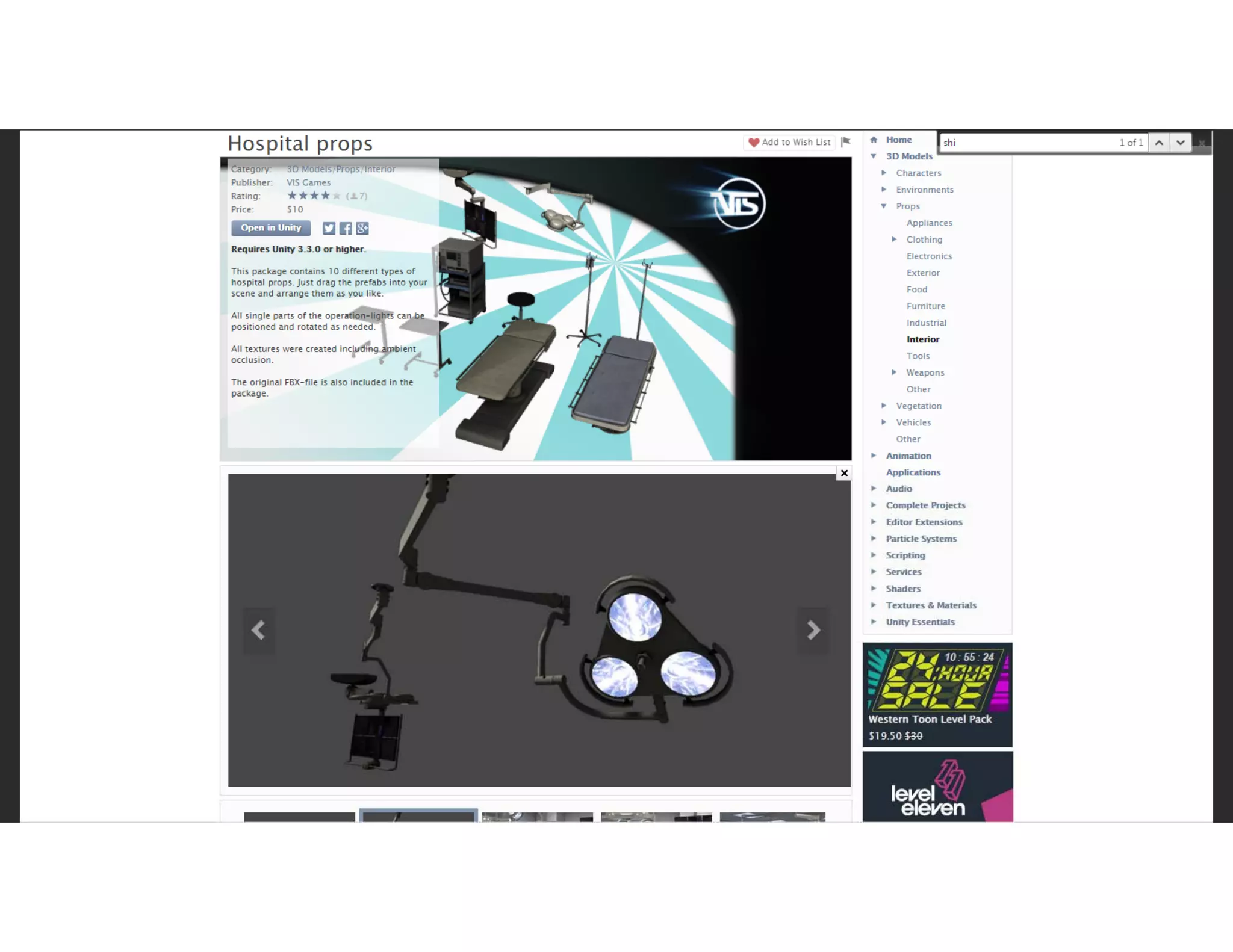Add the asset to Wish List
This screenshot has width=1233, height=952.
coord(789,142)
